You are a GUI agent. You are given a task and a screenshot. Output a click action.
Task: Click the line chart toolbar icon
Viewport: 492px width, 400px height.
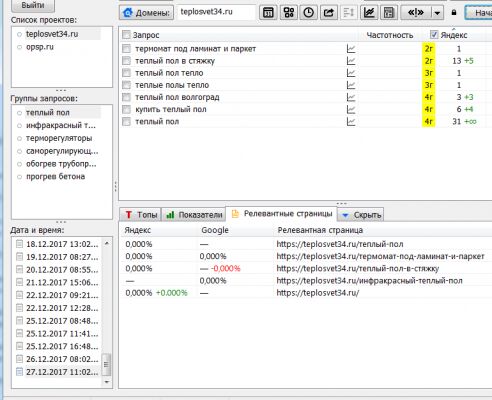pyautogui.click(x=369, y=13)
